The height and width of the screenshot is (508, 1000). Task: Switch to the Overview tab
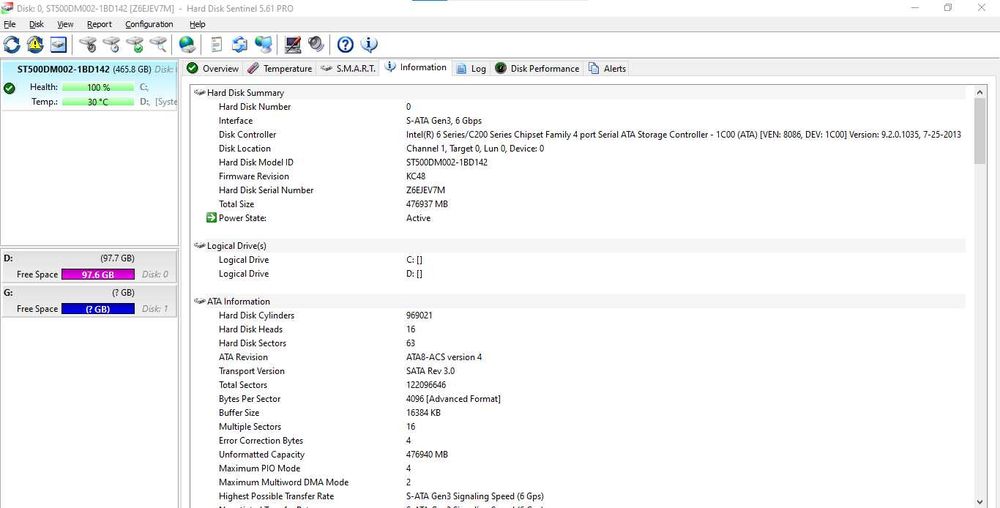pyautogui.click(x=213, y=68)
